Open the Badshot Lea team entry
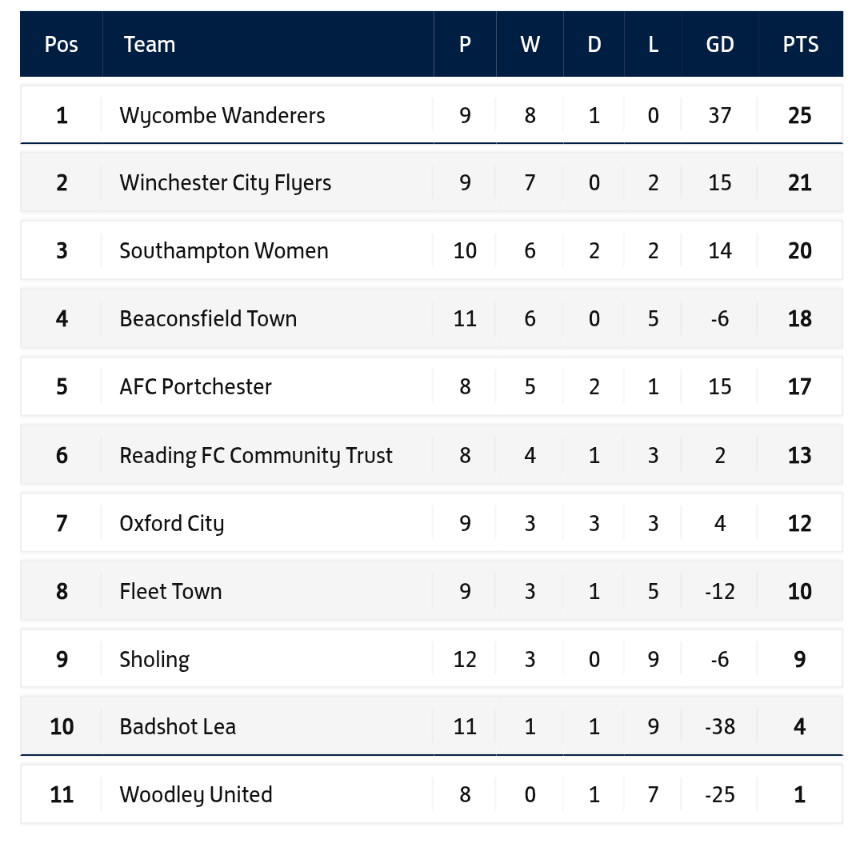Image resolution: width=863 pixels, height=842 pixels. (177, 726)
